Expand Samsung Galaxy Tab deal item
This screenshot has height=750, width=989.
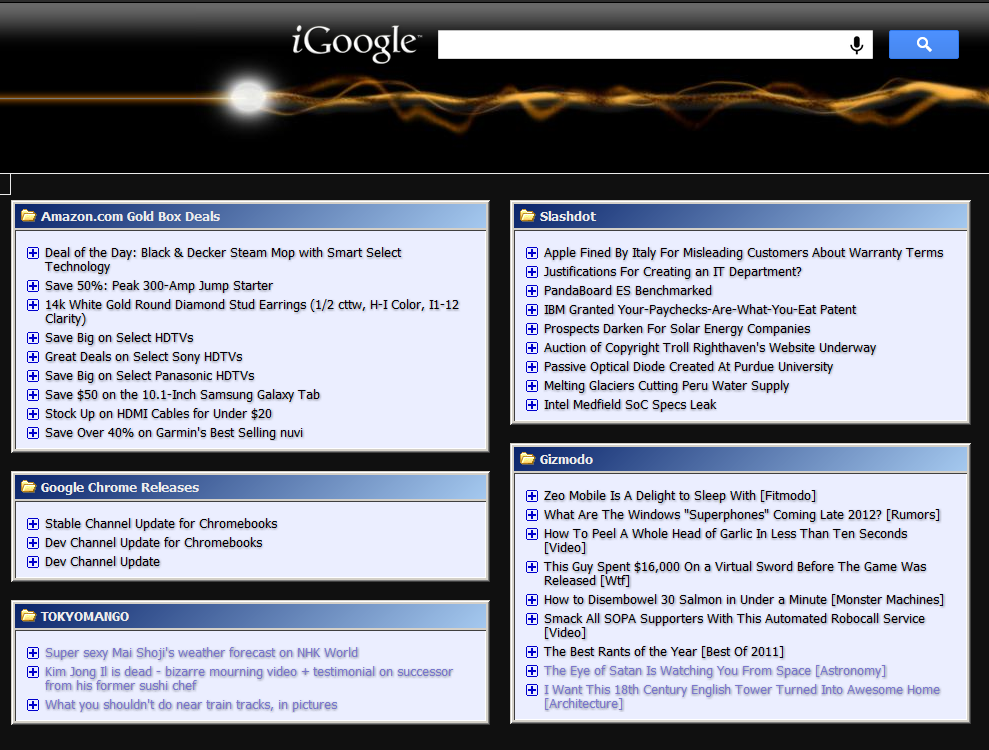(x=33, y=395)
